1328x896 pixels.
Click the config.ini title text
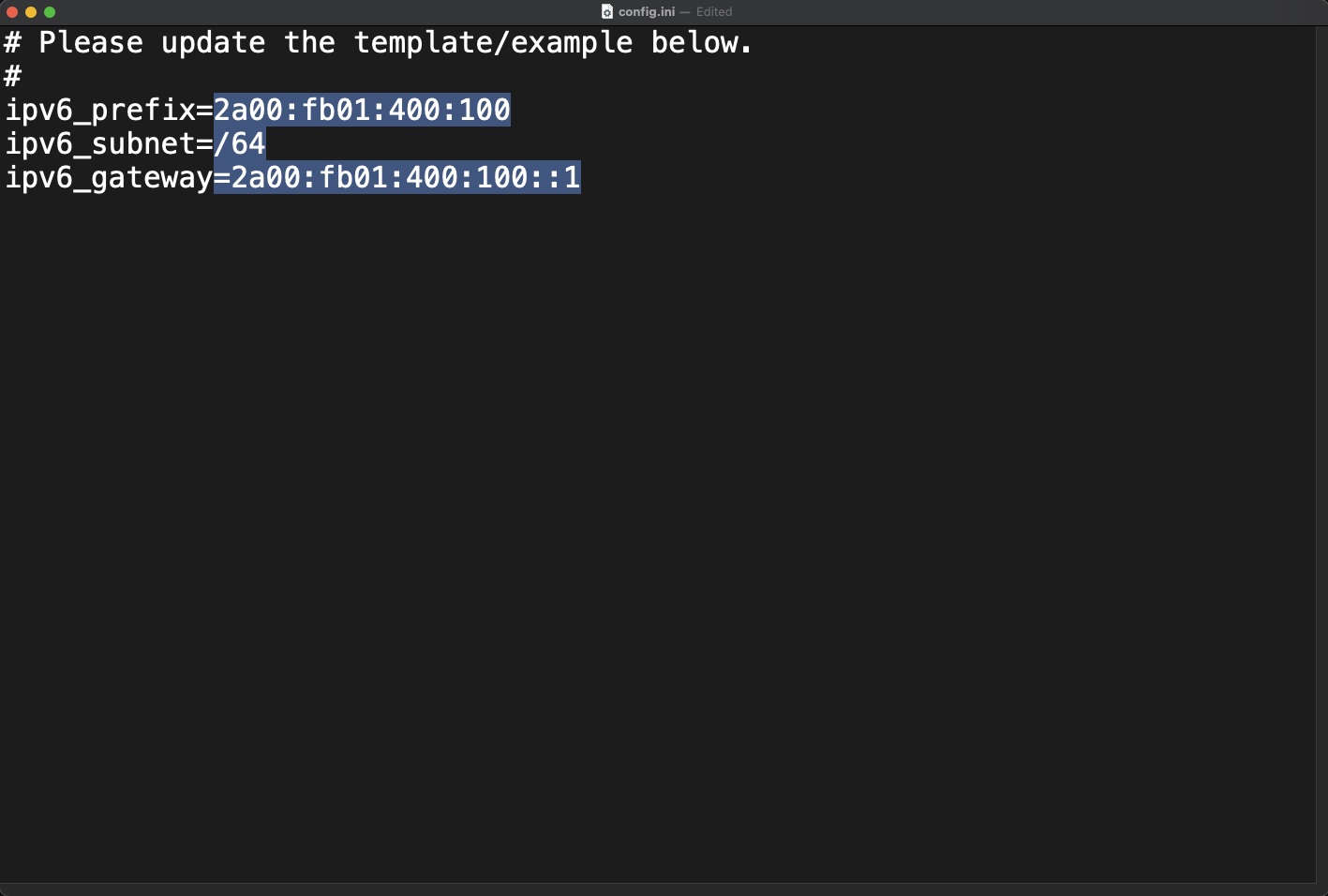[647, 12]
